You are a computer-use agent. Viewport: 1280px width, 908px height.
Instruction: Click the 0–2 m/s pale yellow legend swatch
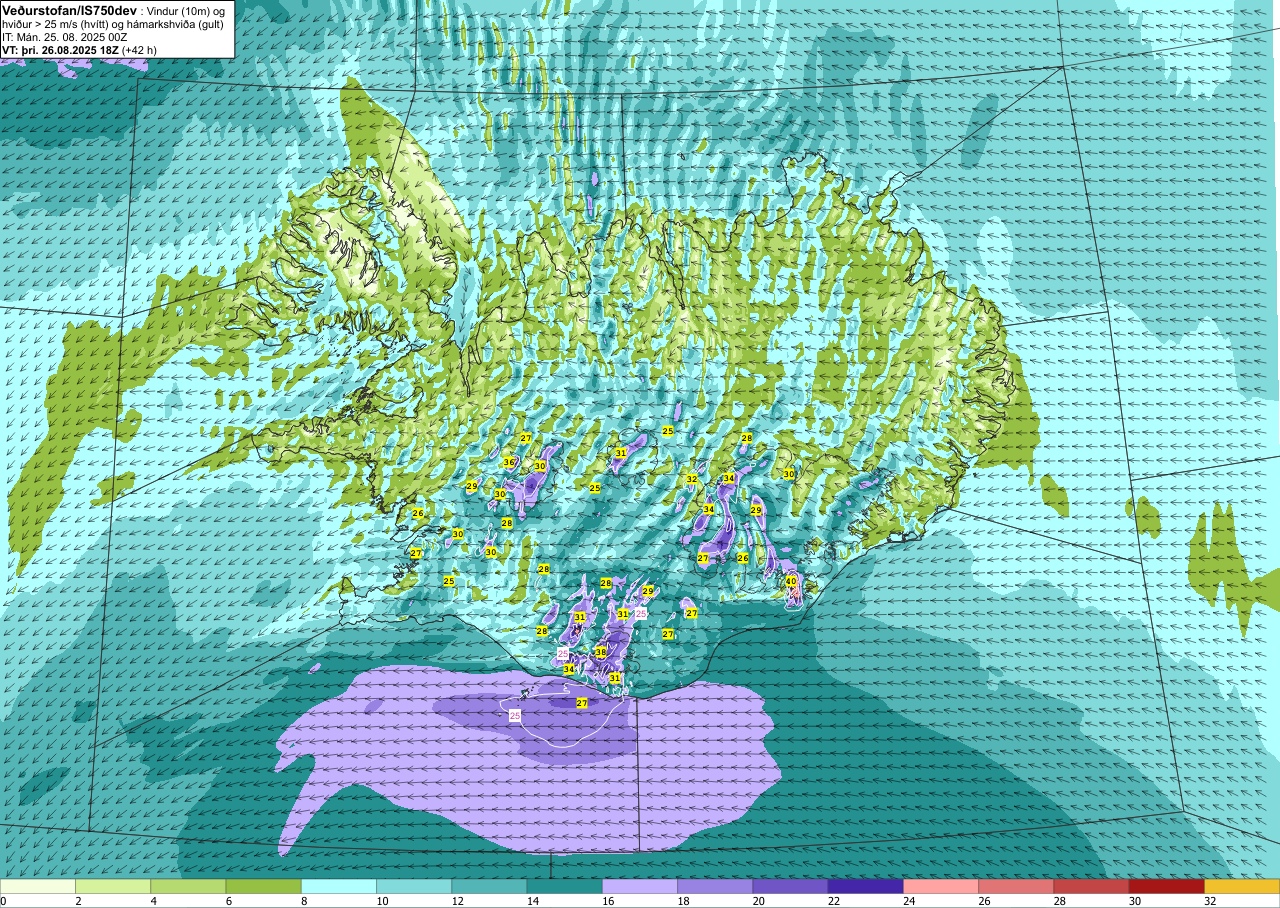[x=38, y=886]
